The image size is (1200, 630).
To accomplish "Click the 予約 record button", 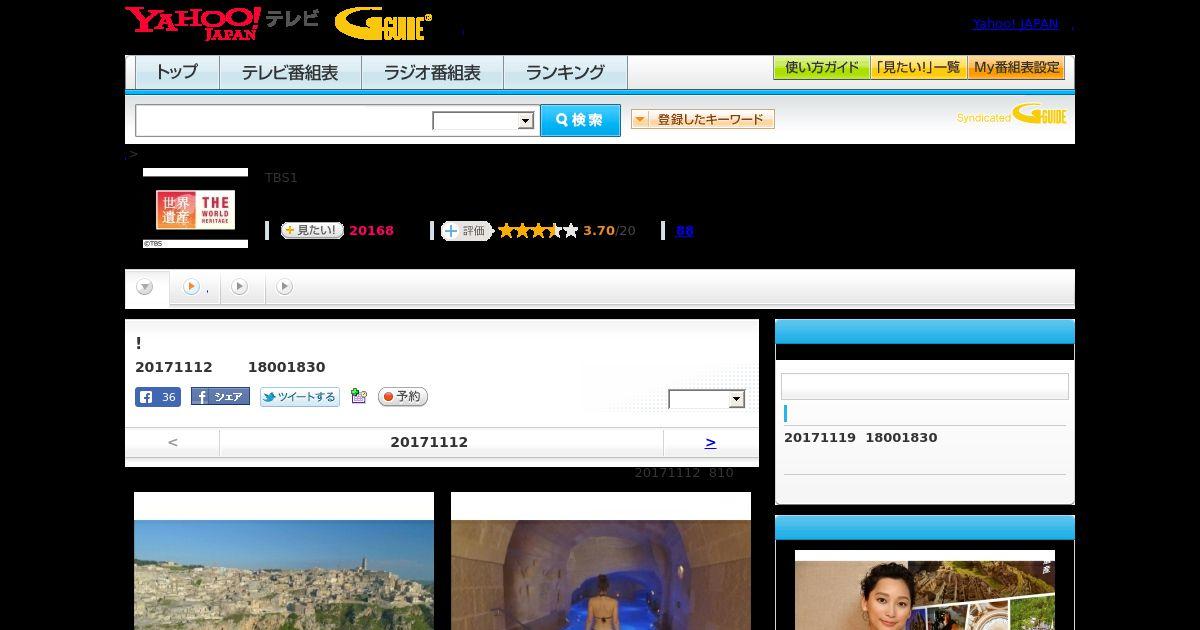I will click(403, 397).
